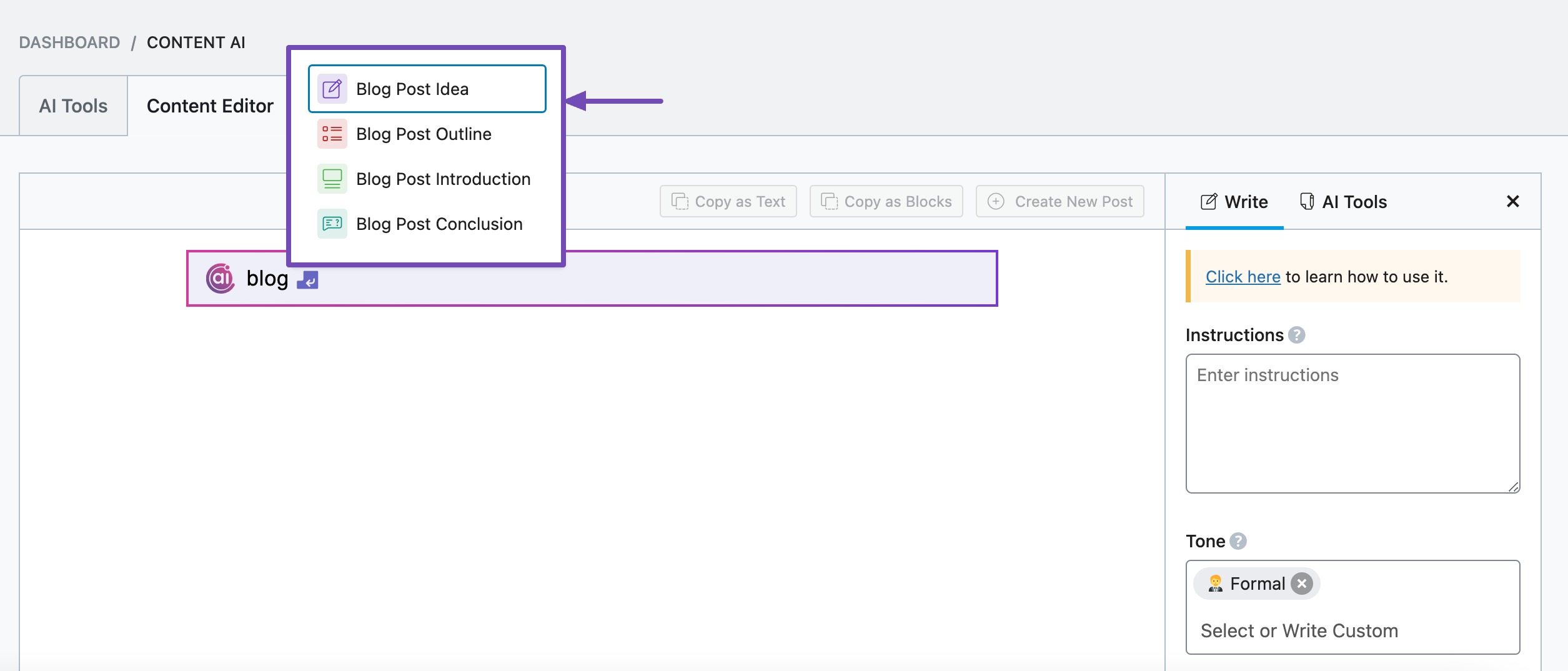The image size is (1568, 671).
Task: Click the Blog Post Idea pencil icon
Action: click(332, 89)
